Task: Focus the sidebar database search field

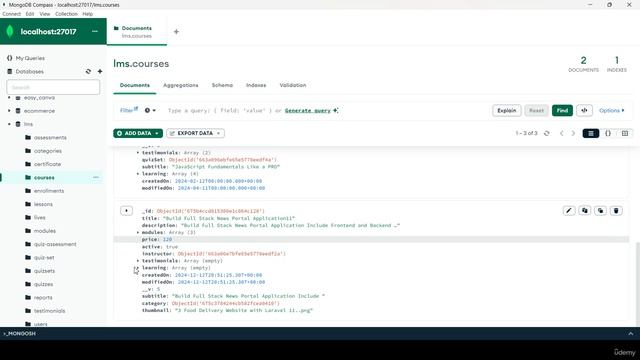Action: coord(53,87)
